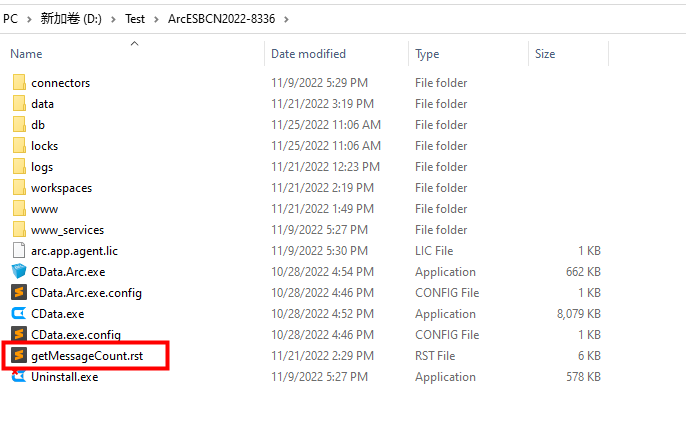
Task: Go to the 新加卷 (D:) drive breadcrumb
Action: point(71,19)
